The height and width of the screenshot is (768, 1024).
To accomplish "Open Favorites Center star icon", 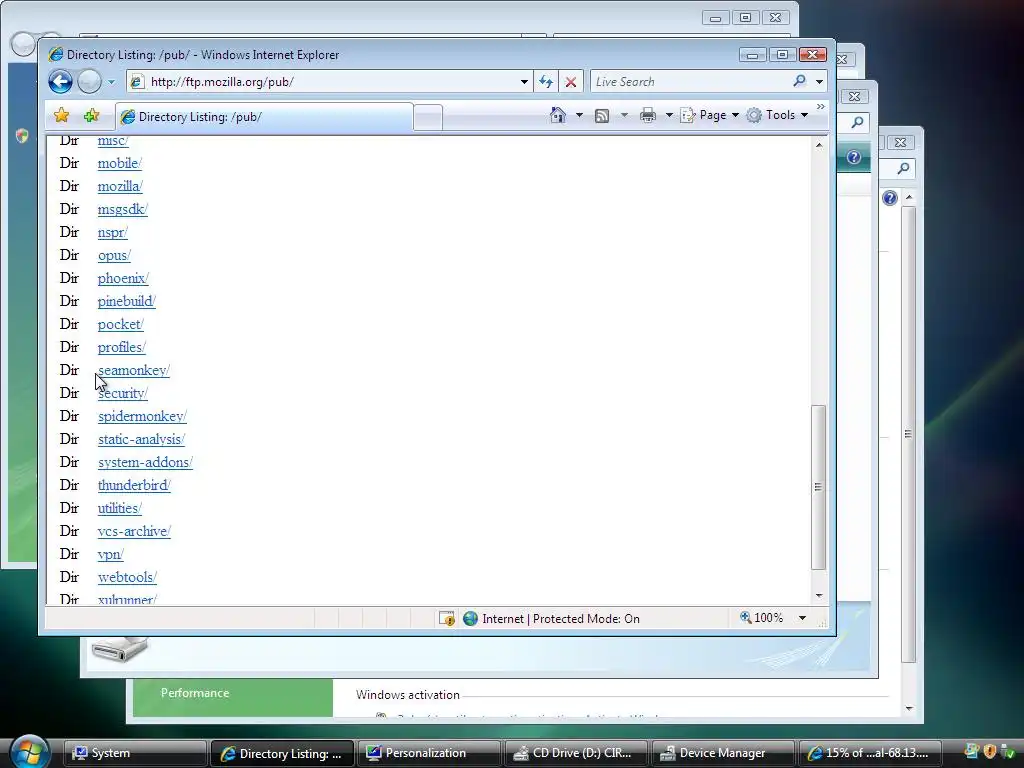I will 61,116.
